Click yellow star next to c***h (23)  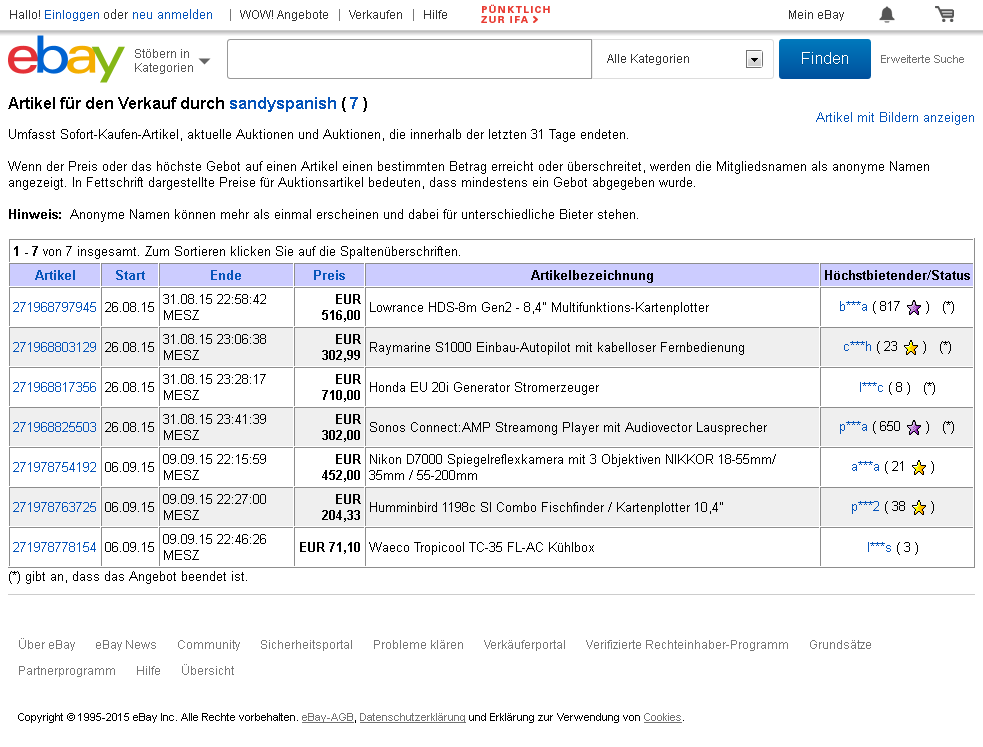click(x=911, y=347)
